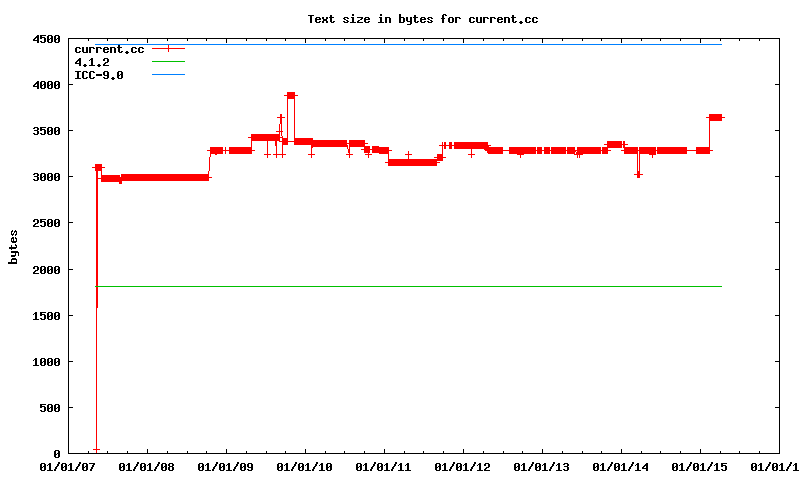Click the final red step near 3650 bytes

[715, 118]
